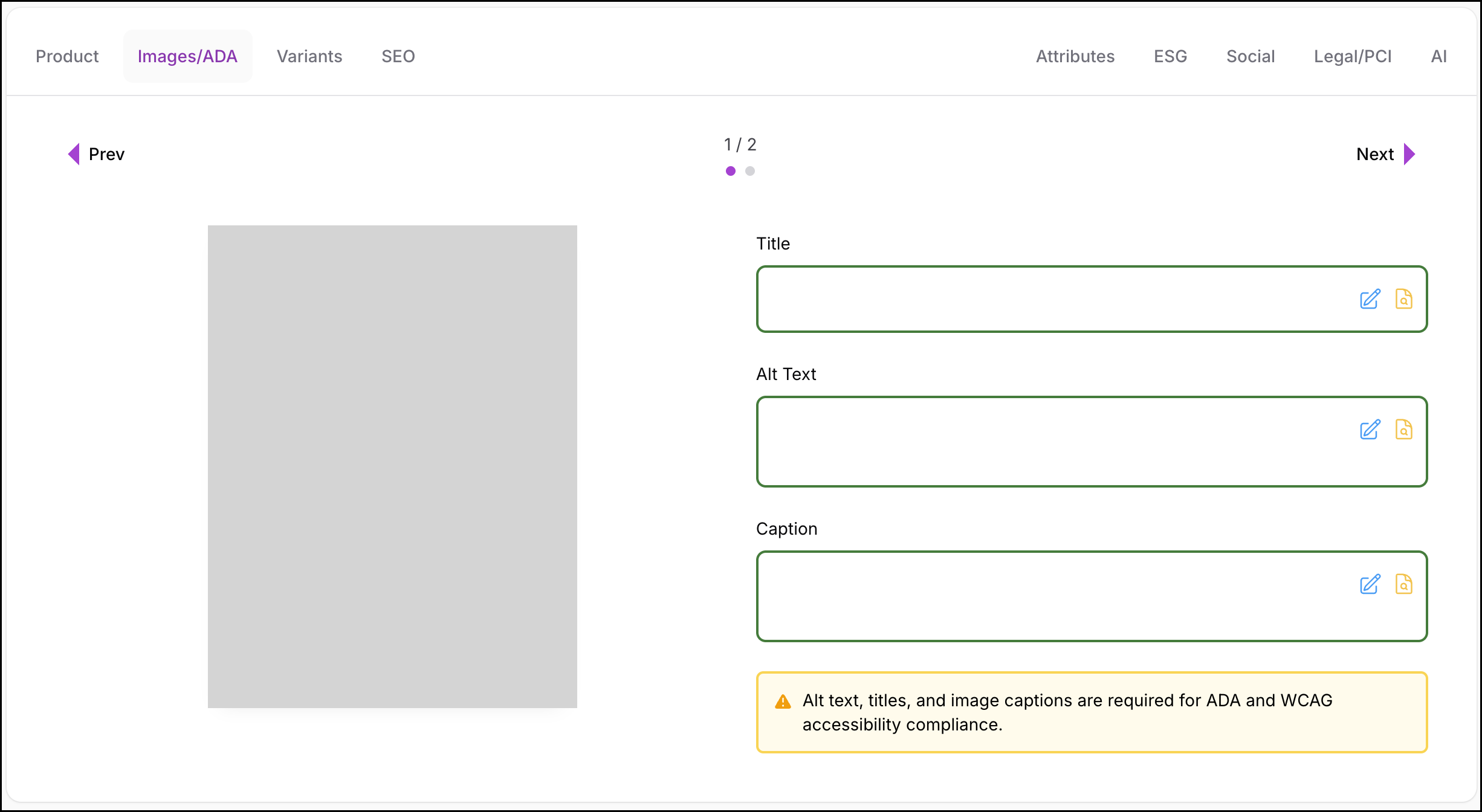
Task: Click the Caption edit pencil icon
Action: (x=1370, y=584)
